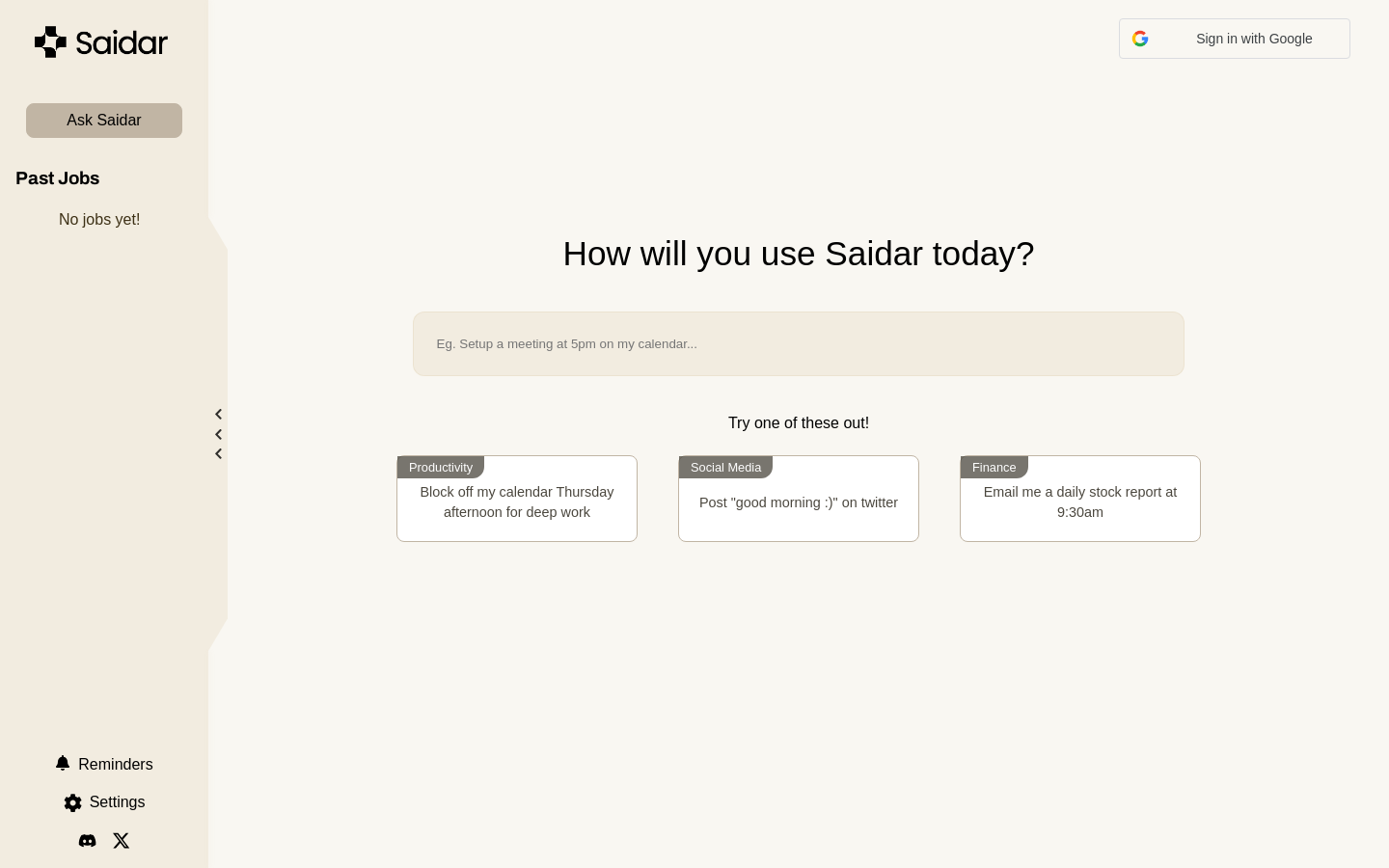Click the Finance category tag
The image size is (1389, 868).
tap(994, 467)
